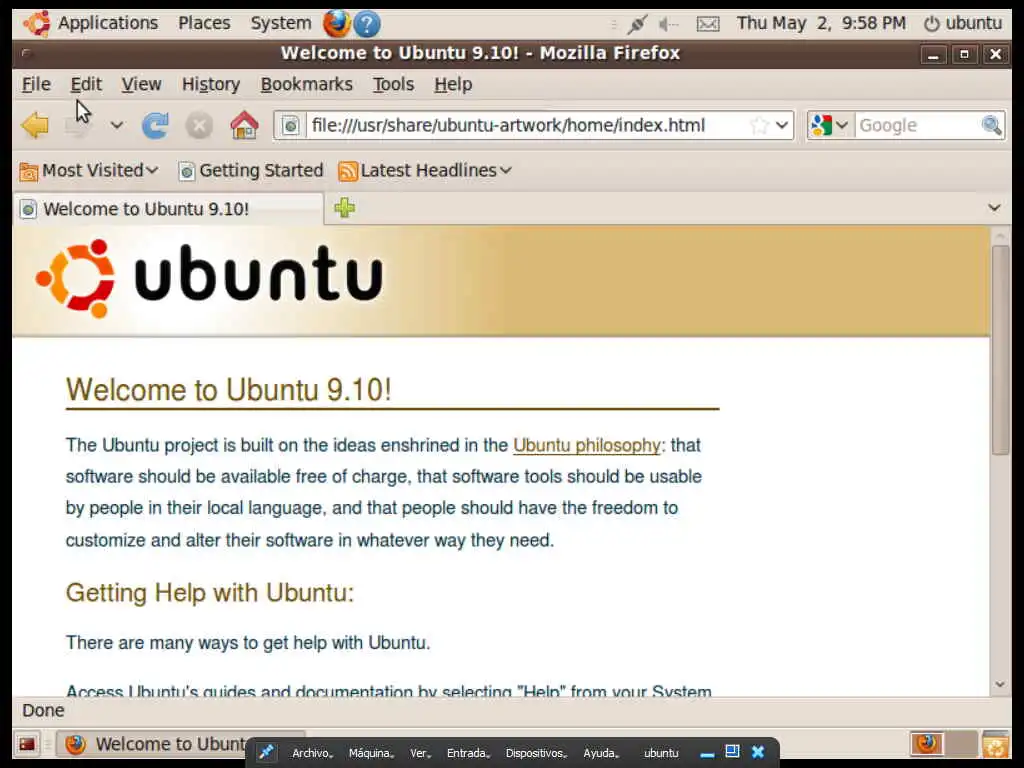Click the vertical scrollbar thumb
The width and height of the screenshot is (1024, 768).
pos(1000,349)
